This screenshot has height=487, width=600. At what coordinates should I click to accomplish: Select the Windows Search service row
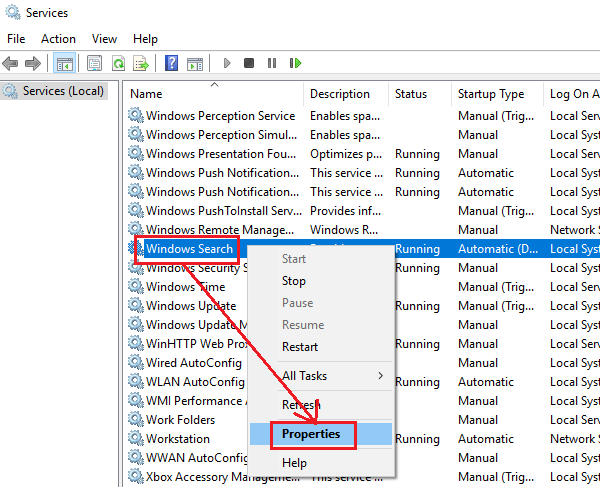point(364,249)
